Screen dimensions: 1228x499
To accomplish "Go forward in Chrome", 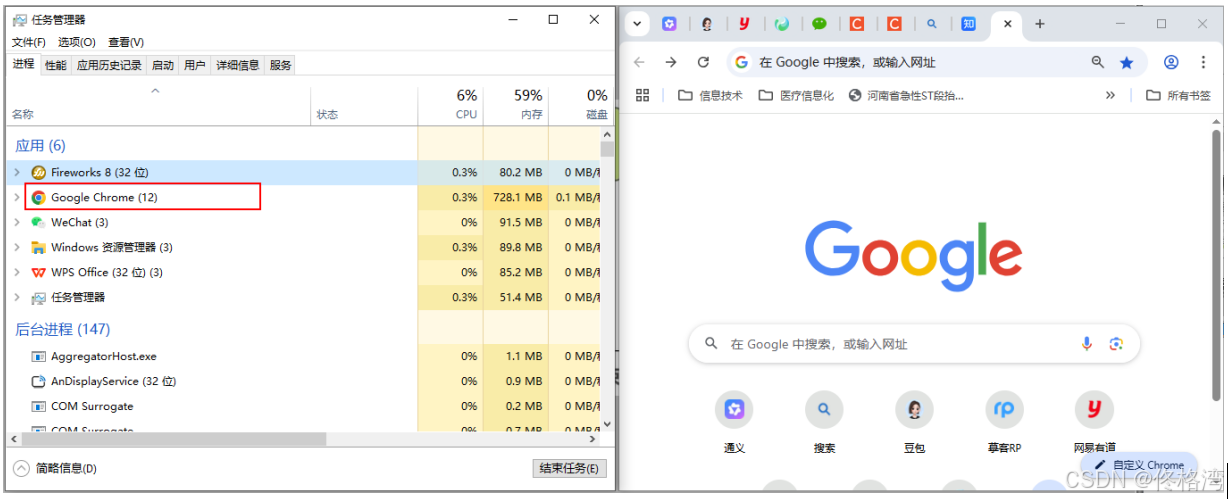I will [671, 62].
